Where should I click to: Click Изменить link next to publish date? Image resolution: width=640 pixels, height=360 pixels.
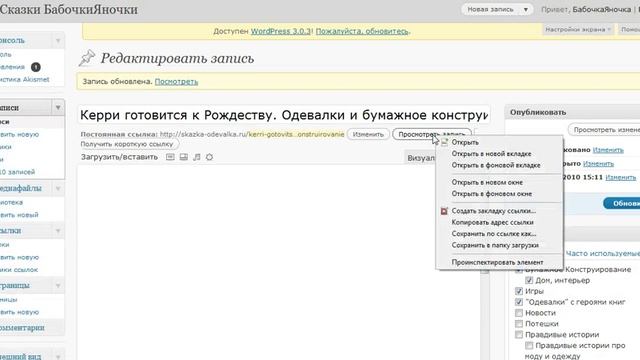coord(620,178)
